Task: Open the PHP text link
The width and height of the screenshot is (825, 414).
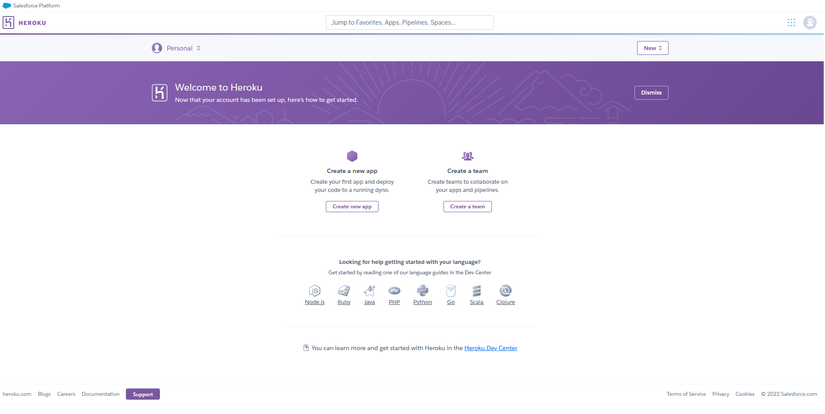Action: (x=394, y=302)
